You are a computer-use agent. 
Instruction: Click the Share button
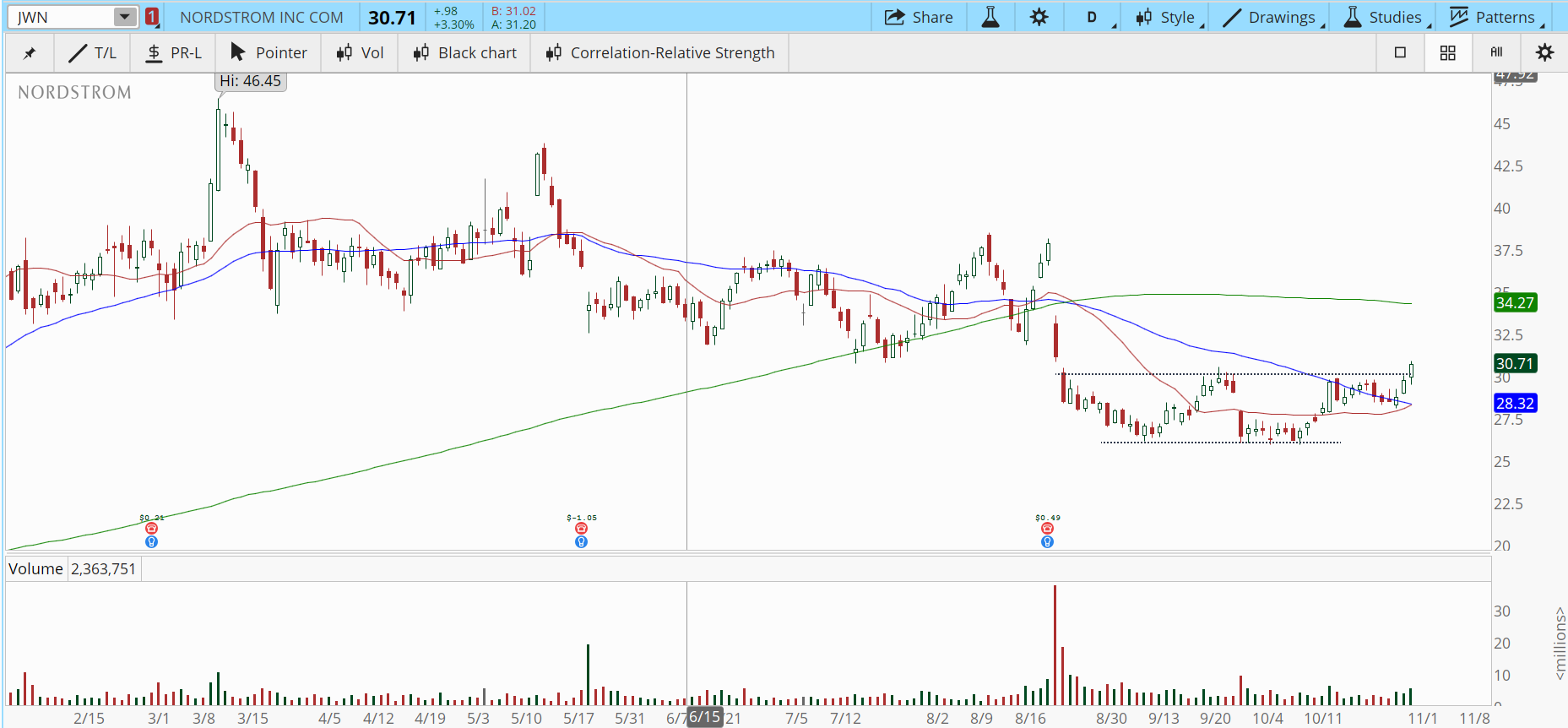[x=919, y=17]
